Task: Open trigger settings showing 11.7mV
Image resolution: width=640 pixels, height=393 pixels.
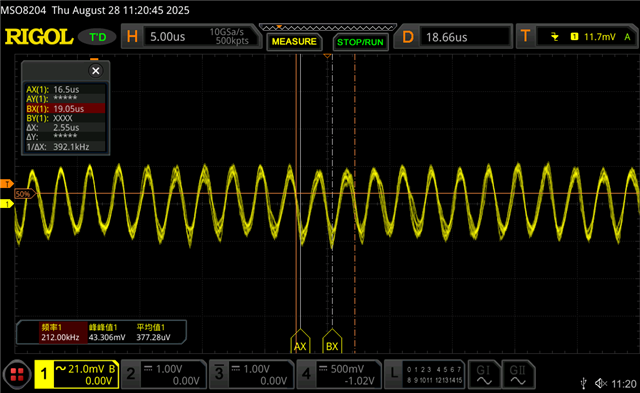Action: coord(576,37)
